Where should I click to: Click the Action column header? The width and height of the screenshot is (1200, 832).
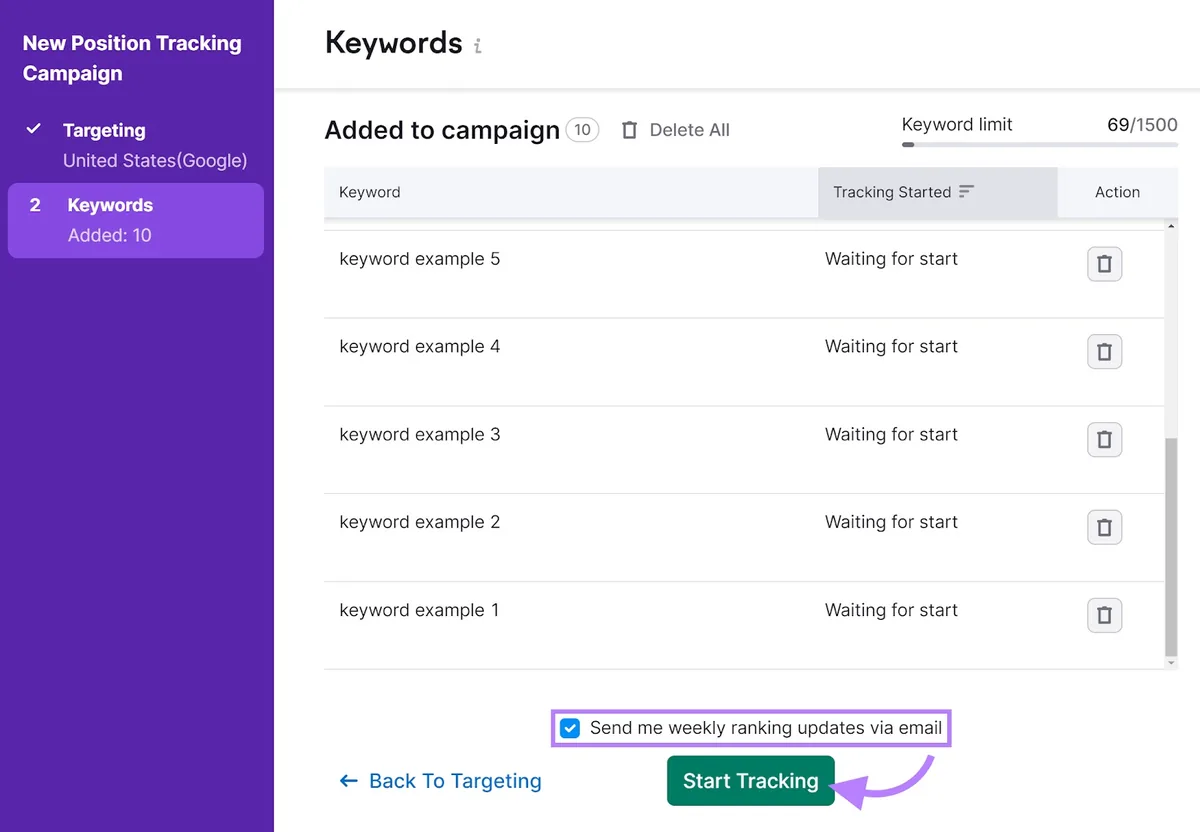point(1117,192)
